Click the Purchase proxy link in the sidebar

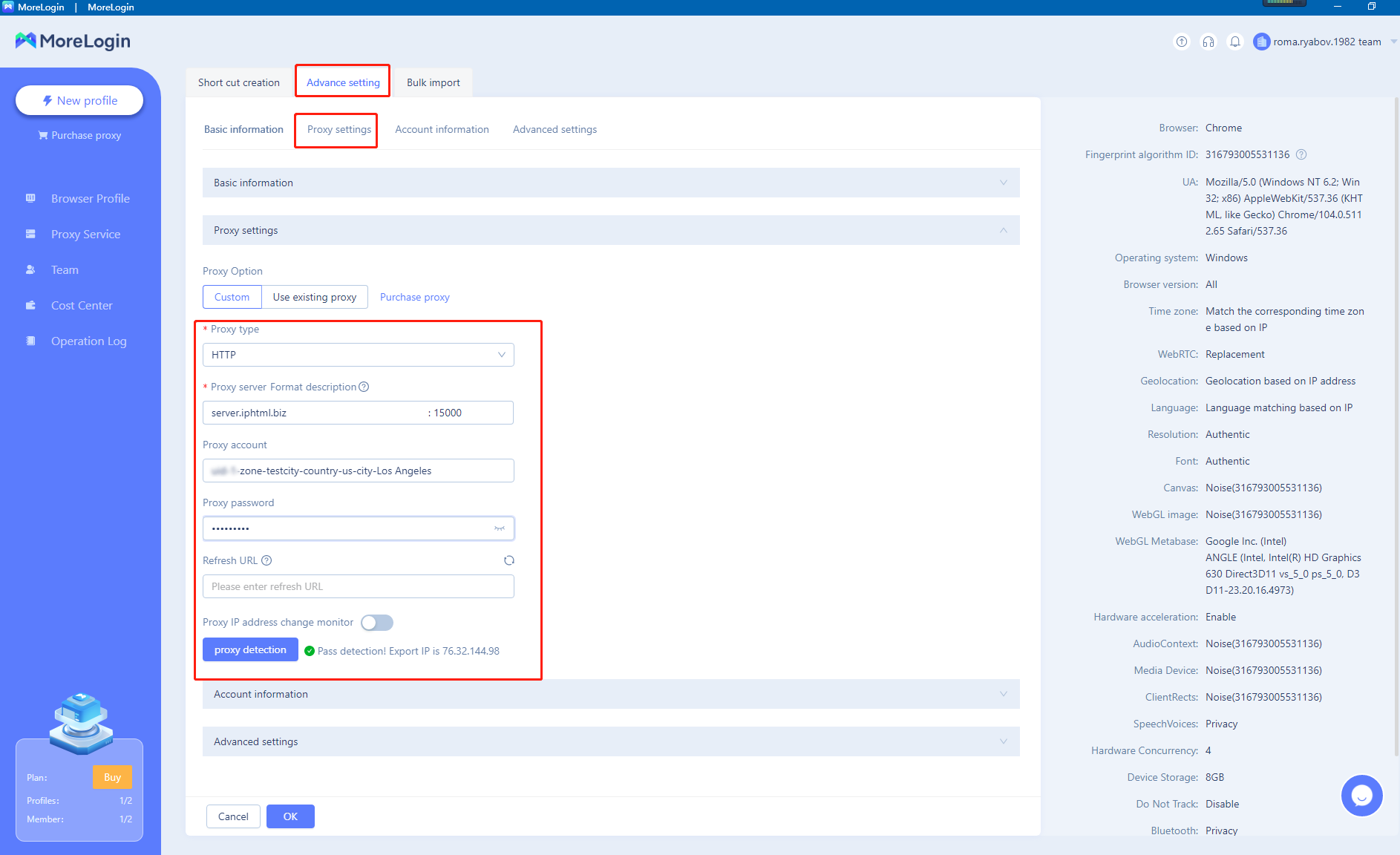pos(79,135)
